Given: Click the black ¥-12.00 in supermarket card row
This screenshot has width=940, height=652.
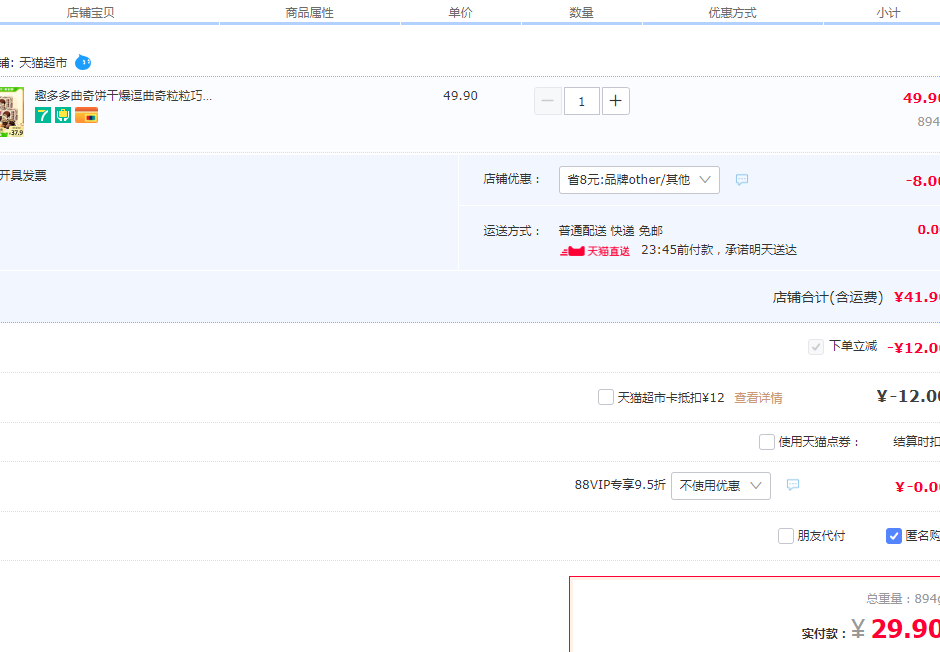Looking at the screenshot, I should click(x=908, y=396).
